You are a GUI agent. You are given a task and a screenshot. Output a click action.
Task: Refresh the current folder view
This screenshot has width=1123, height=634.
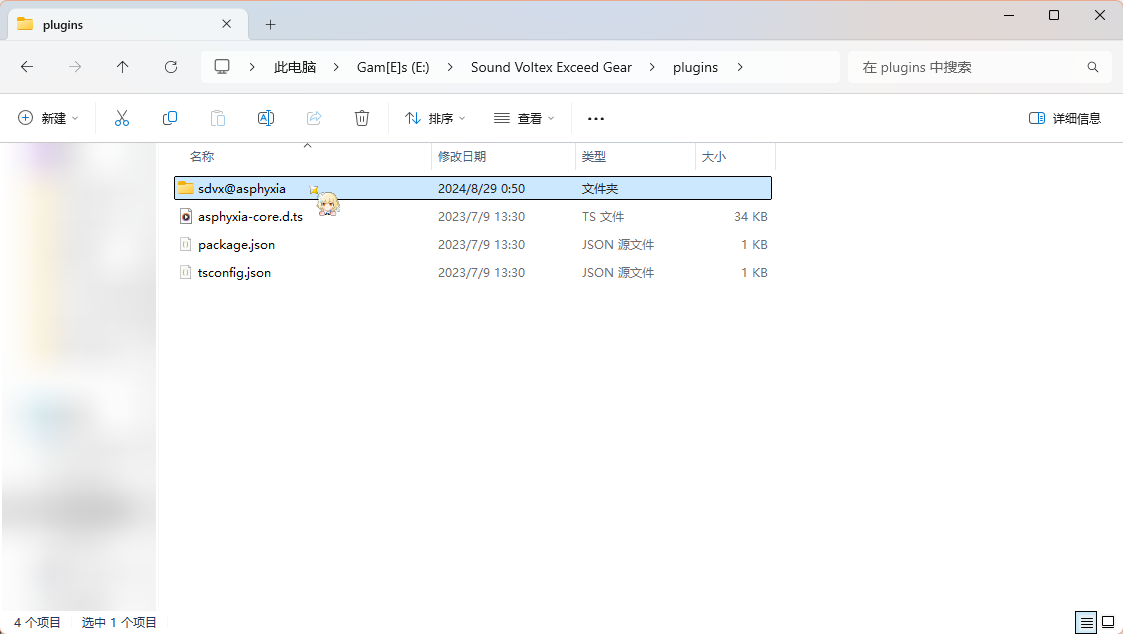pos(171,67)
